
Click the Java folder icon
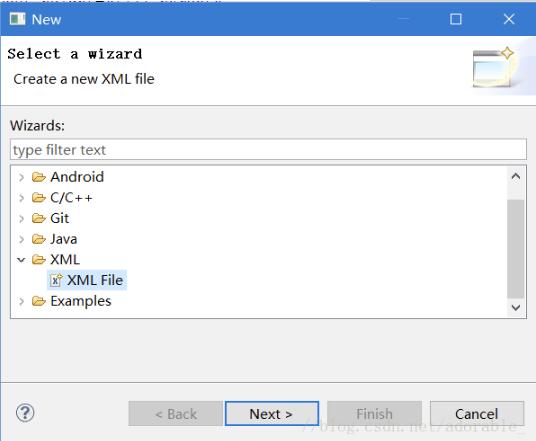point(39,239)
